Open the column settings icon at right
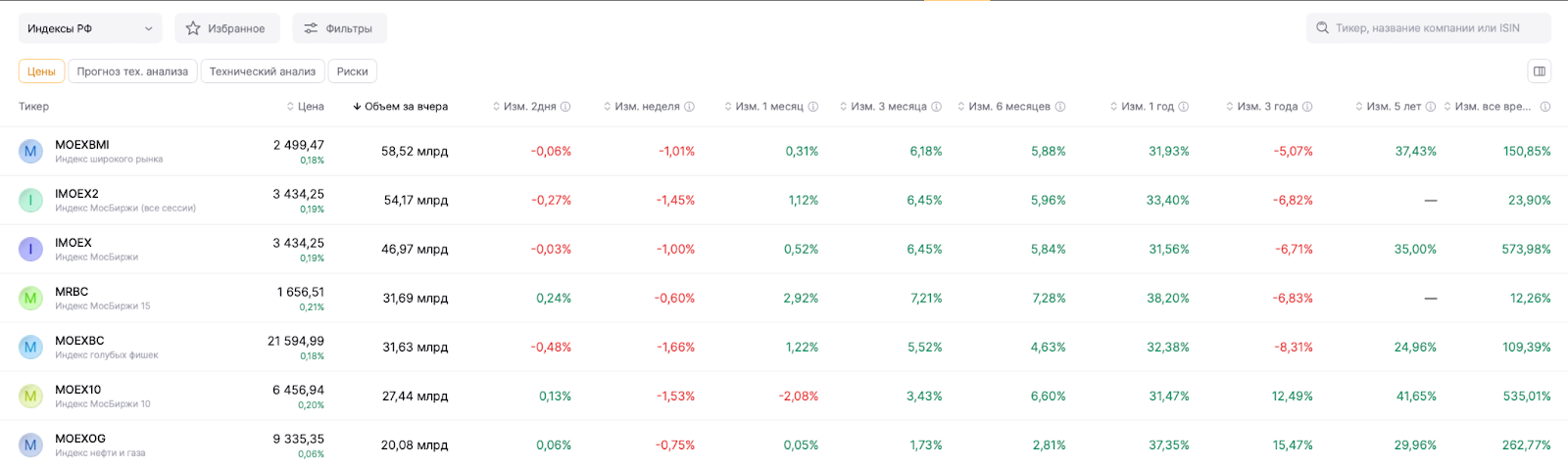The image size is (1568, 467). click(1540, 71)
